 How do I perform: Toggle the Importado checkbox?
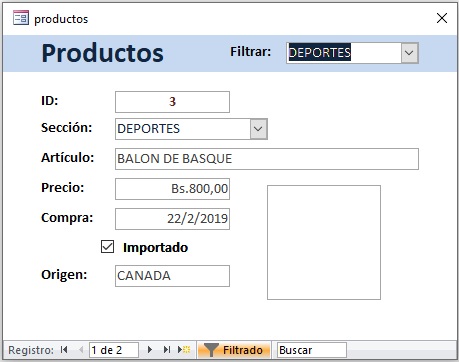point(107,247)
